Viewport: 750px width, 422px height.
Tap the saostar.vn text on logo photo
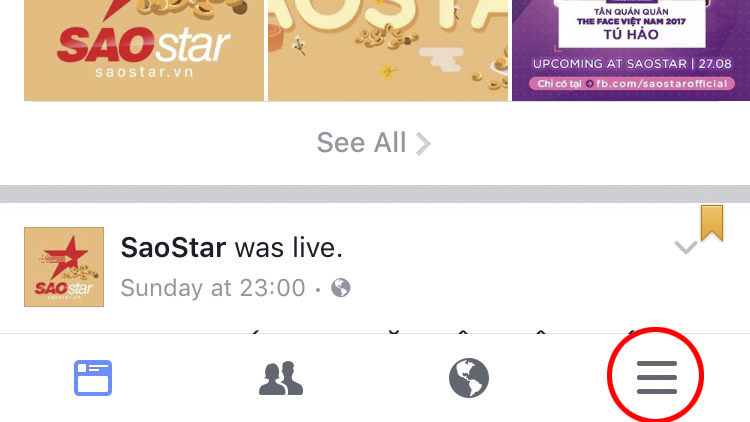point(144,72)
